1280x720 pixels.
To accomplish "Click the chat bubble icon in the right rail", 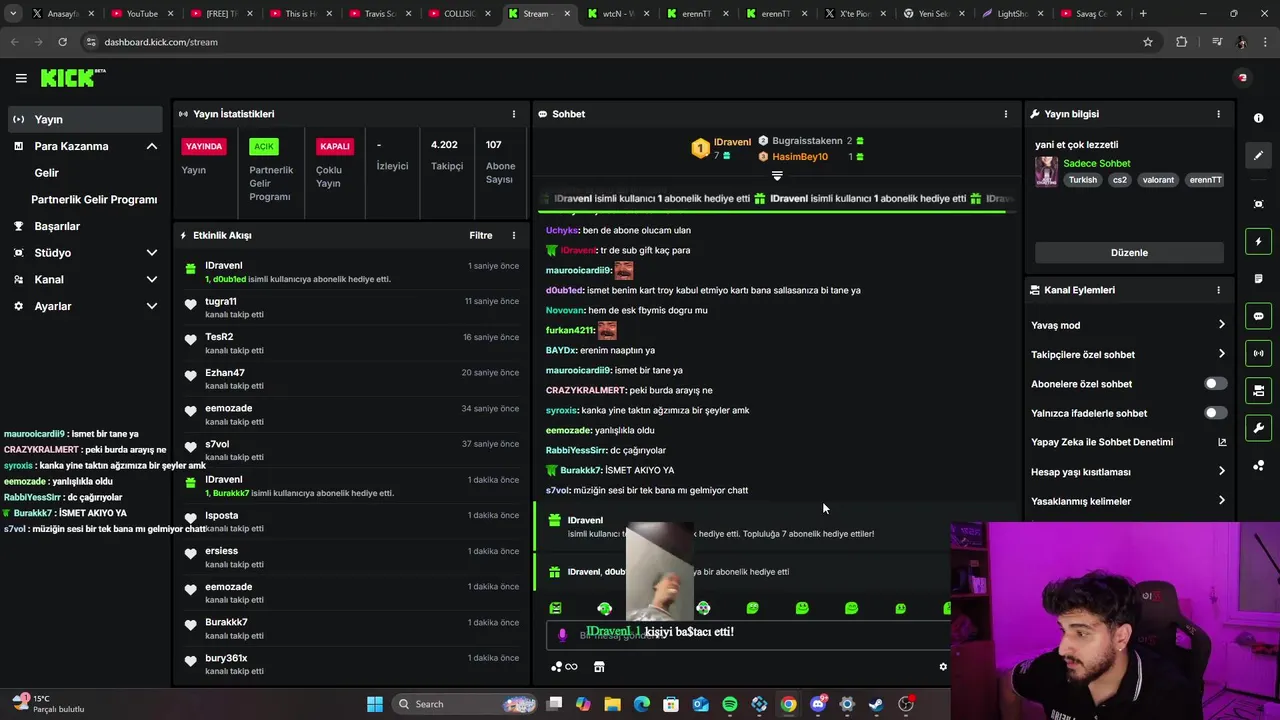I will [1258, 316].
